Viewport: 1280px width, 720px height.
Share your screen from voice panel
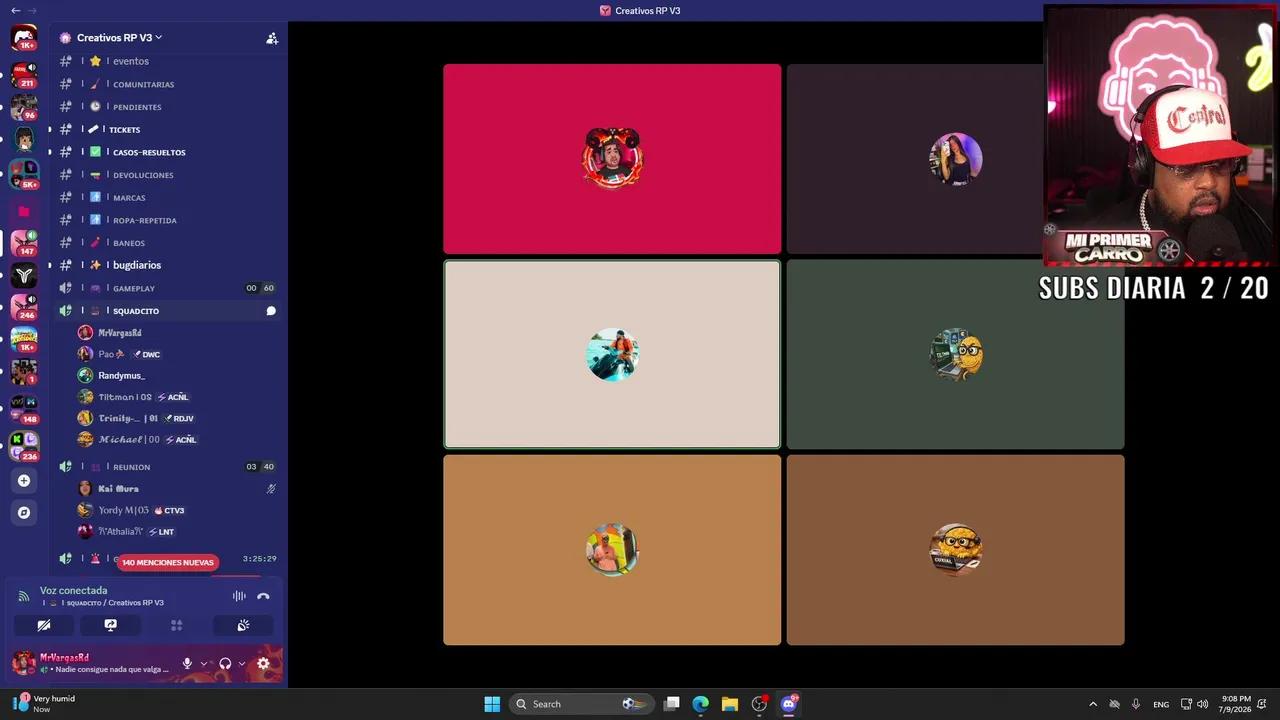[110, 625]
